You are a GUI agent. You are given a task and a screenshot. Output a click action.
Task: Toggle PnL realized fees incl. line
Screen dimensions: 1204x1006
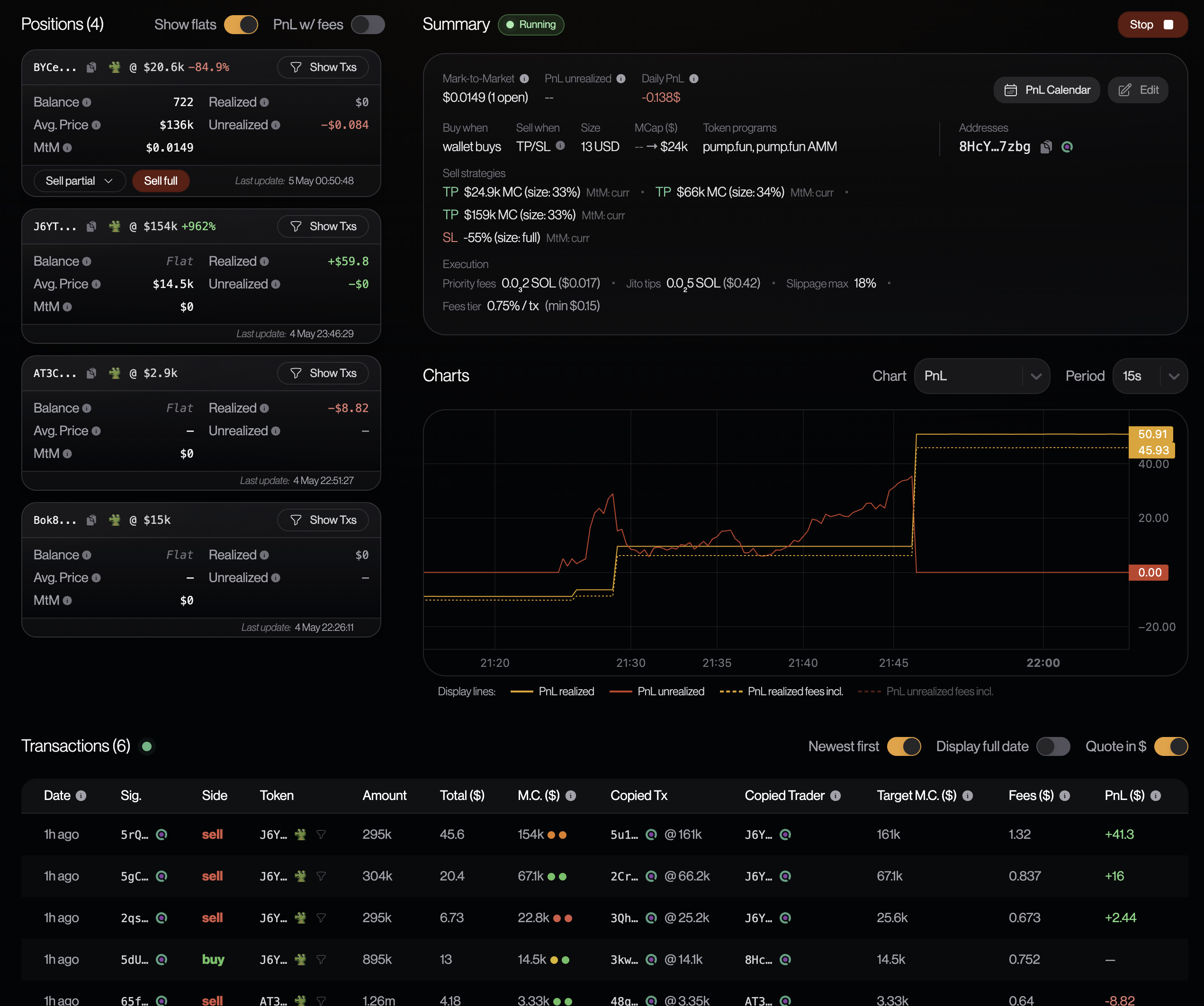[x=782, y=692]
